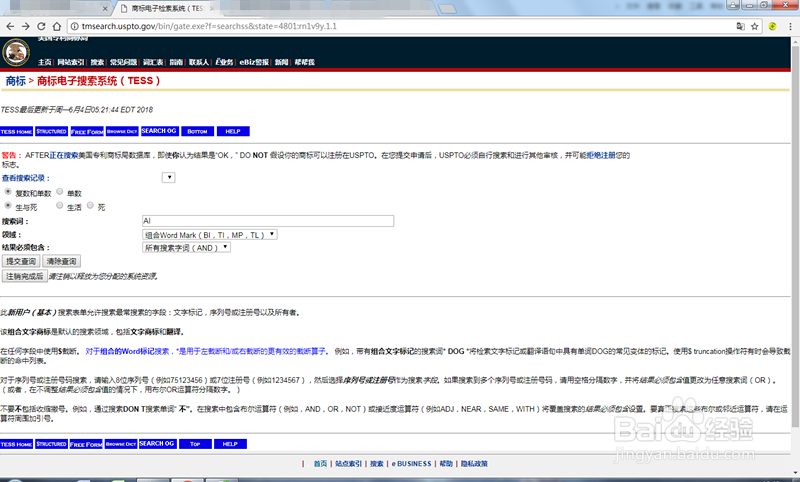800x482 pixels.
Task: Open 主页 in the header navigation
Action: [x=44, y=62]
